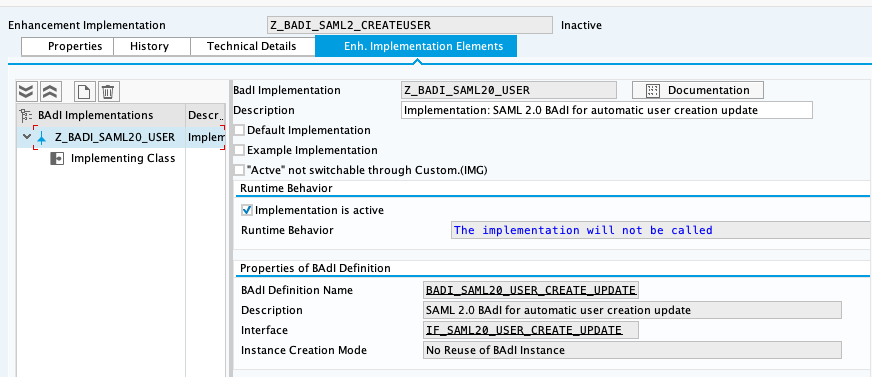Select Z_BADI_SAML20_USER row in tree
The width and height of the screenshot is (872, 377).
point(121,137)
